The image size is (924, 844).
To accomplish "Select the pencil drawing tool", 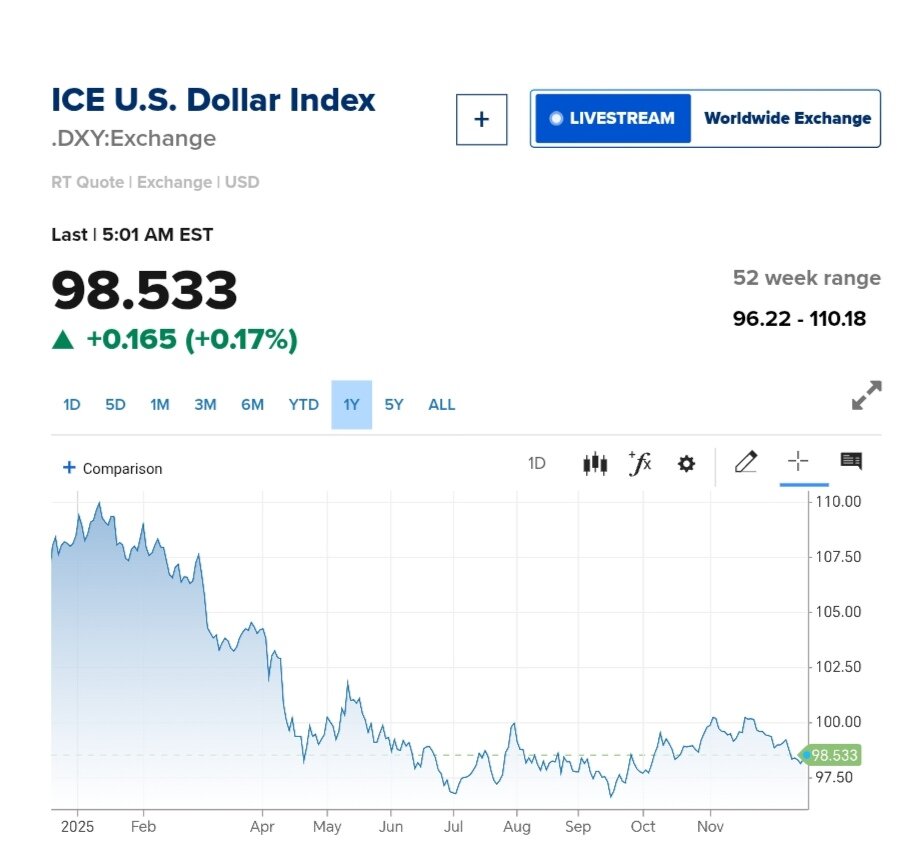I will point(745,463).
